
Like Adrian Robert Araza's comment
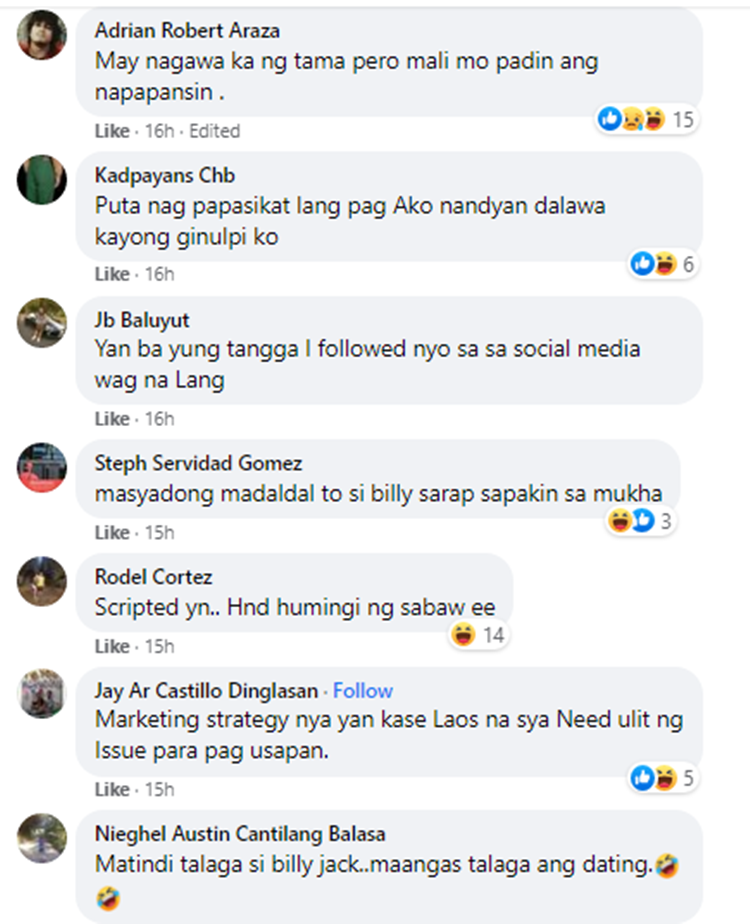[x=112, y=131]
